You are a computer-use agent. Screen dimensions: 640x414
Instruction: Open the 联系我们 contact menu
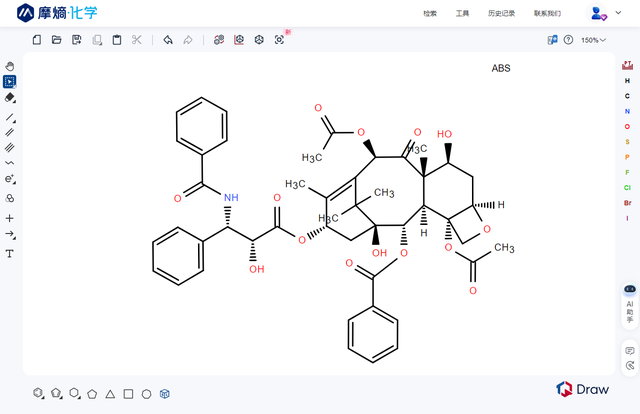coord(547,13)
